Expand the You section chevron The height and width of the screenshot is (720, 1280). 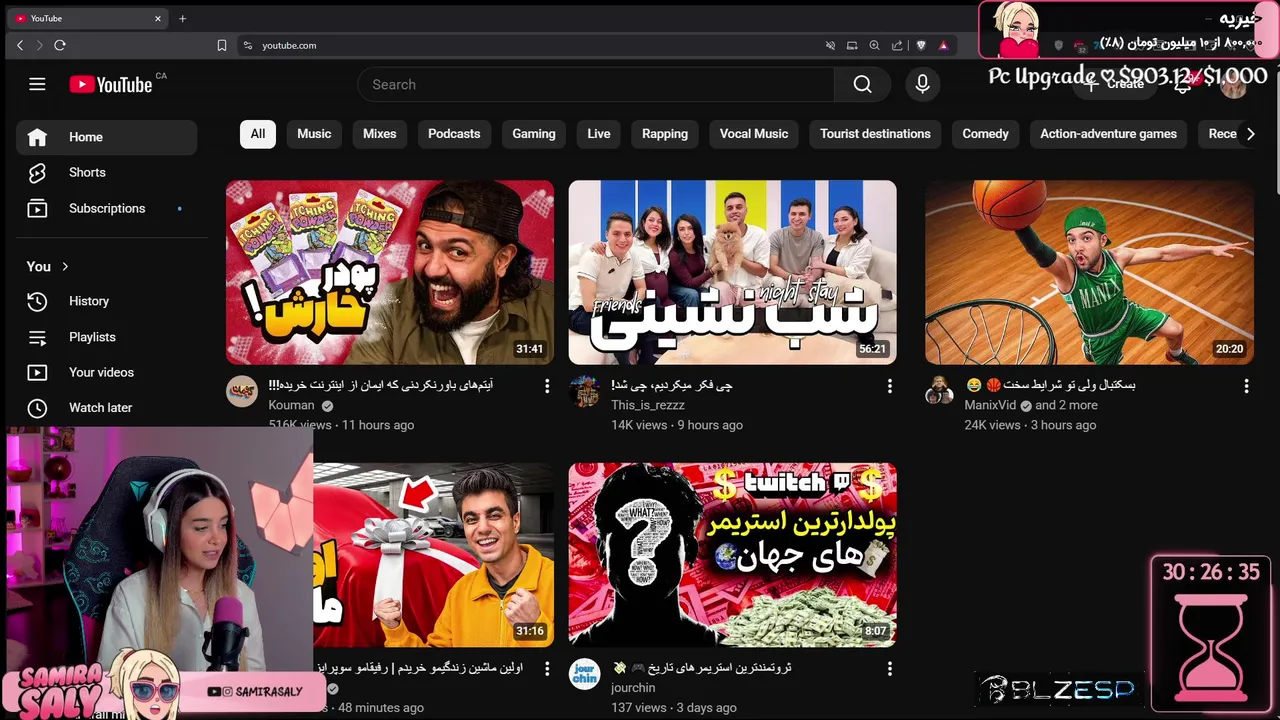tap(65, 266)
